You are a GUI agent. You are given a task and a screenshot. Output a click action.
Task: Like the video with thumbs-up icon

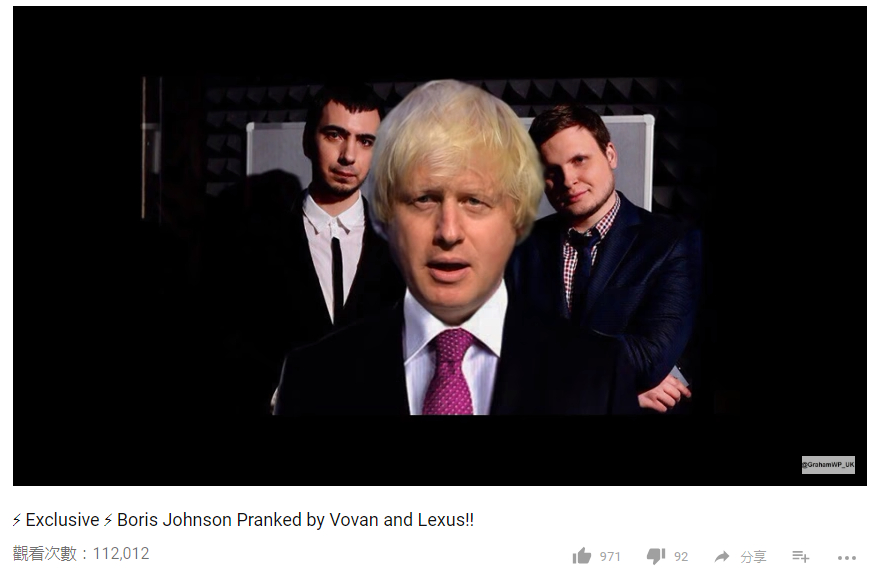click(x=582, y=556)
